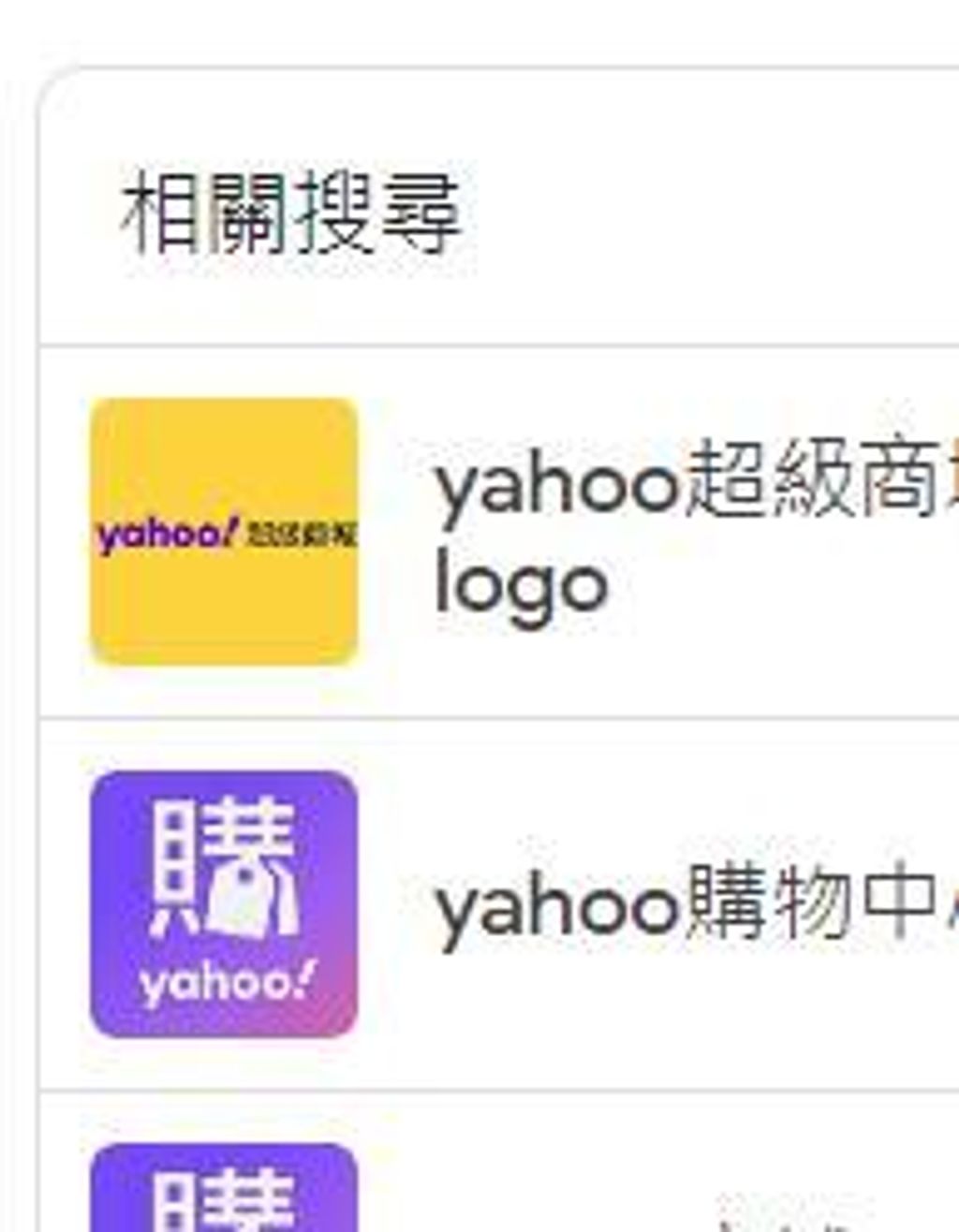Image resolution: width=959 pixels, height=1232 pixels.
Task: Click the word logo in first suggestion
Action: (521, 584)
